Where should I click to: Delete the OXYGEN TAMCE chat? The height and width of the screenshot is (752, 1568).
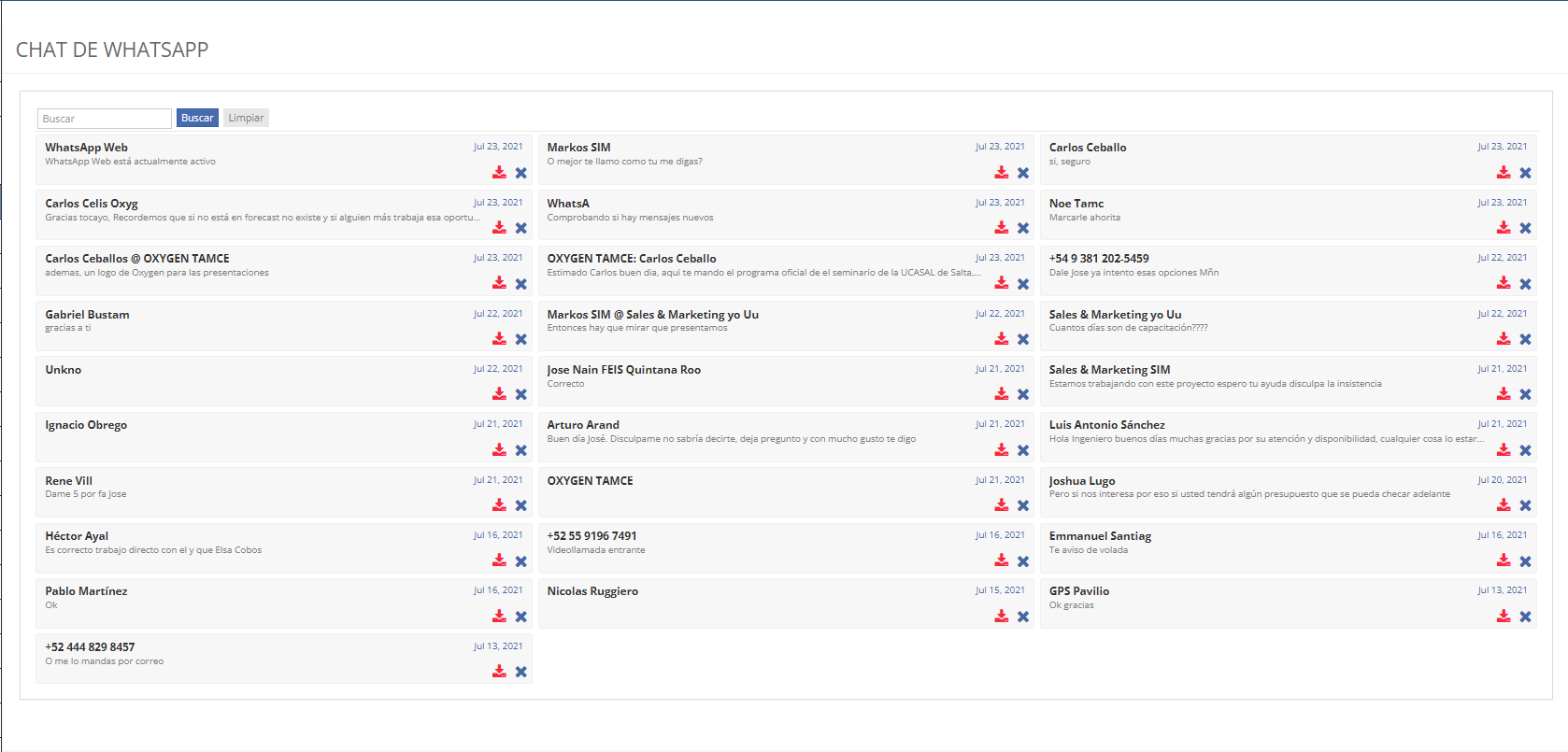click(1023, 505)
